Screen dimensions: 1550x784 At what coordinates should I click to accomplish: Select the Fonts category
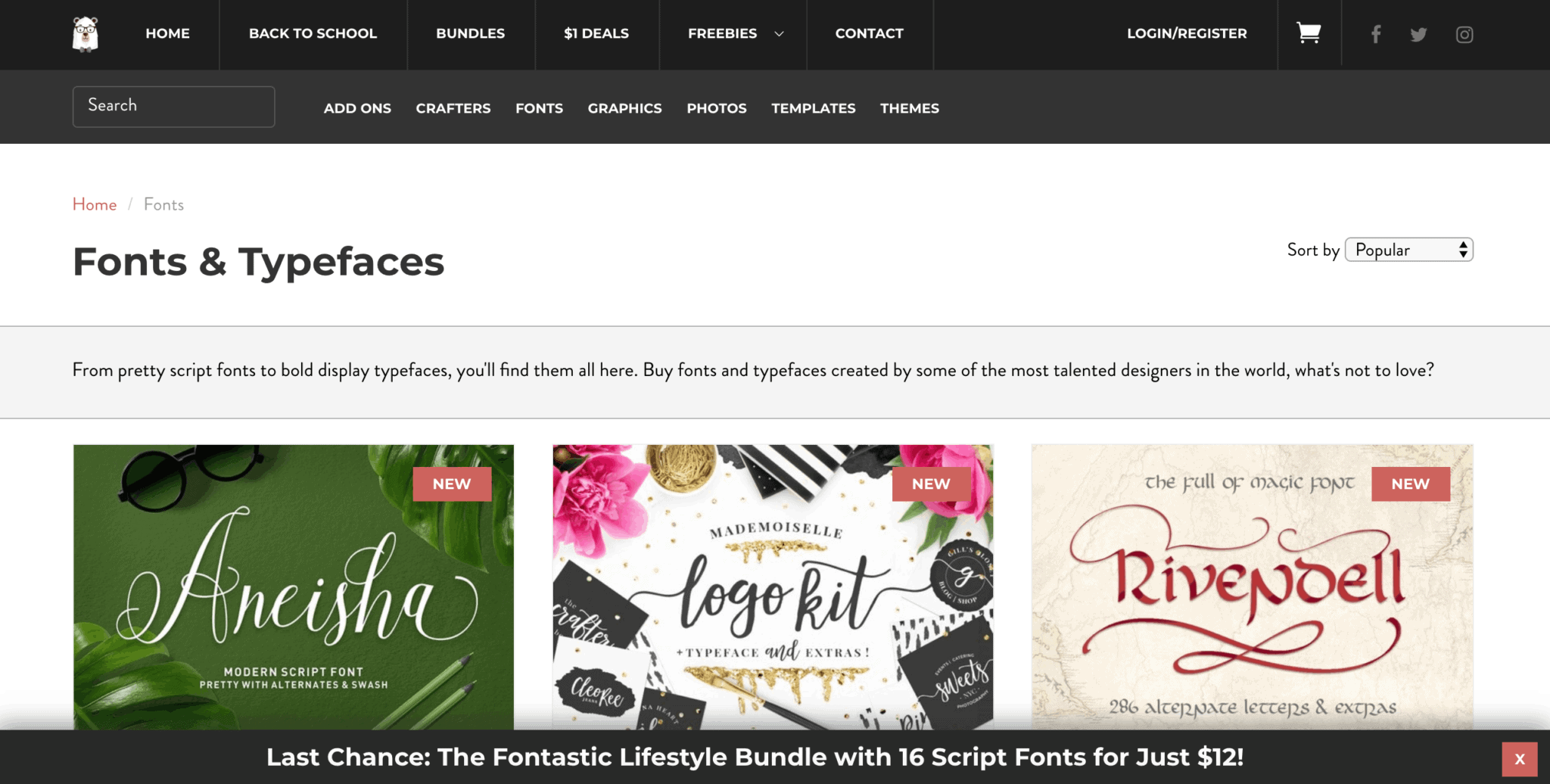tap(539, 108)
